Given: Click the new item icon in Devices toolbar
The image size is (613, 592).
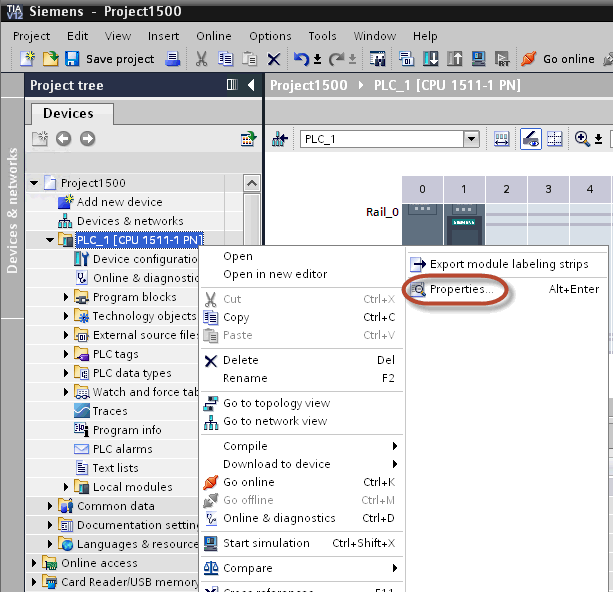Looking at the screenshot, I should point(40,138).
